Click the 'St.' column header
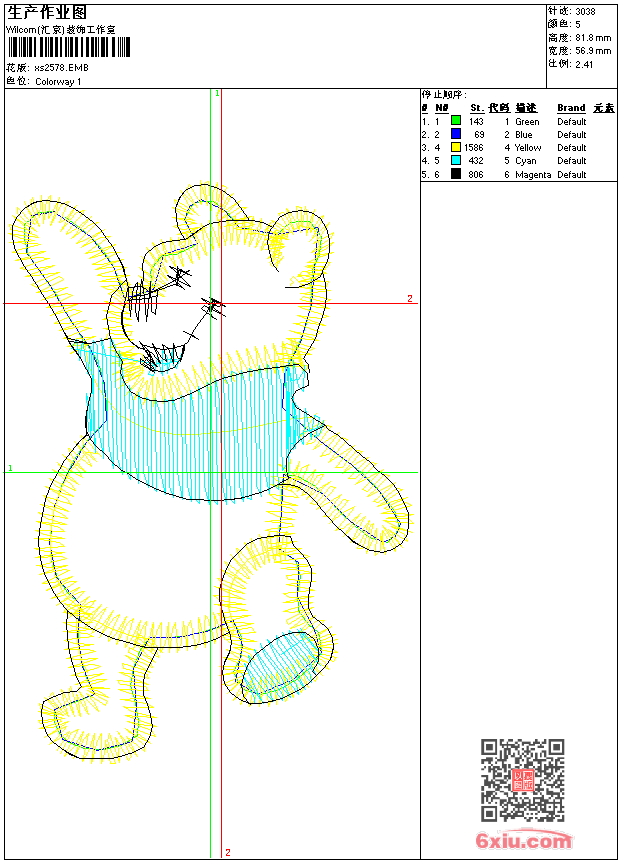Viewport: 620px width, 860px height. click(x=477, y=108)
